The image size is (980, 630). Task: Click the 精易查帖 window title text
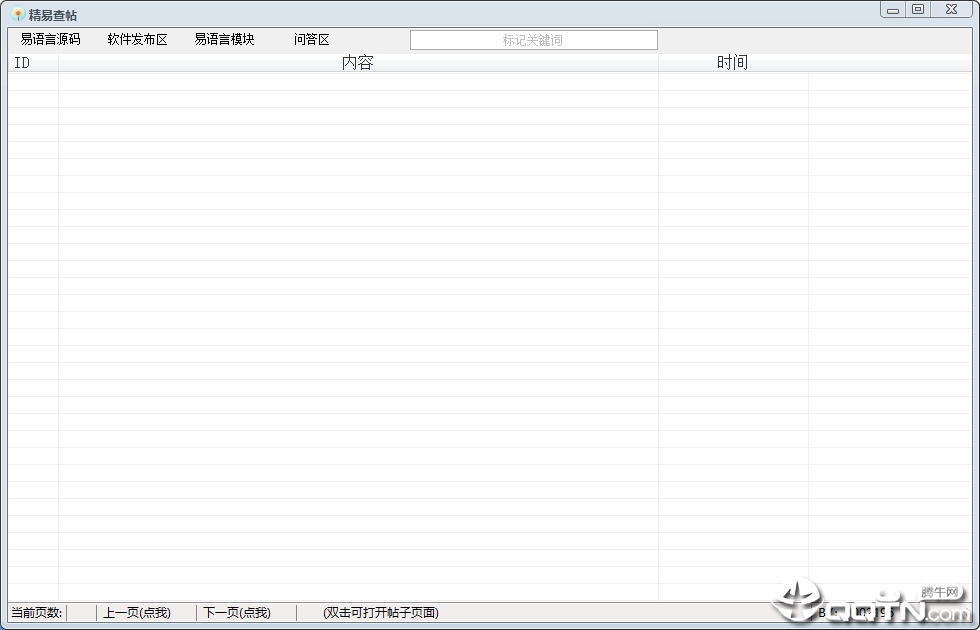(x=53, y=15)
